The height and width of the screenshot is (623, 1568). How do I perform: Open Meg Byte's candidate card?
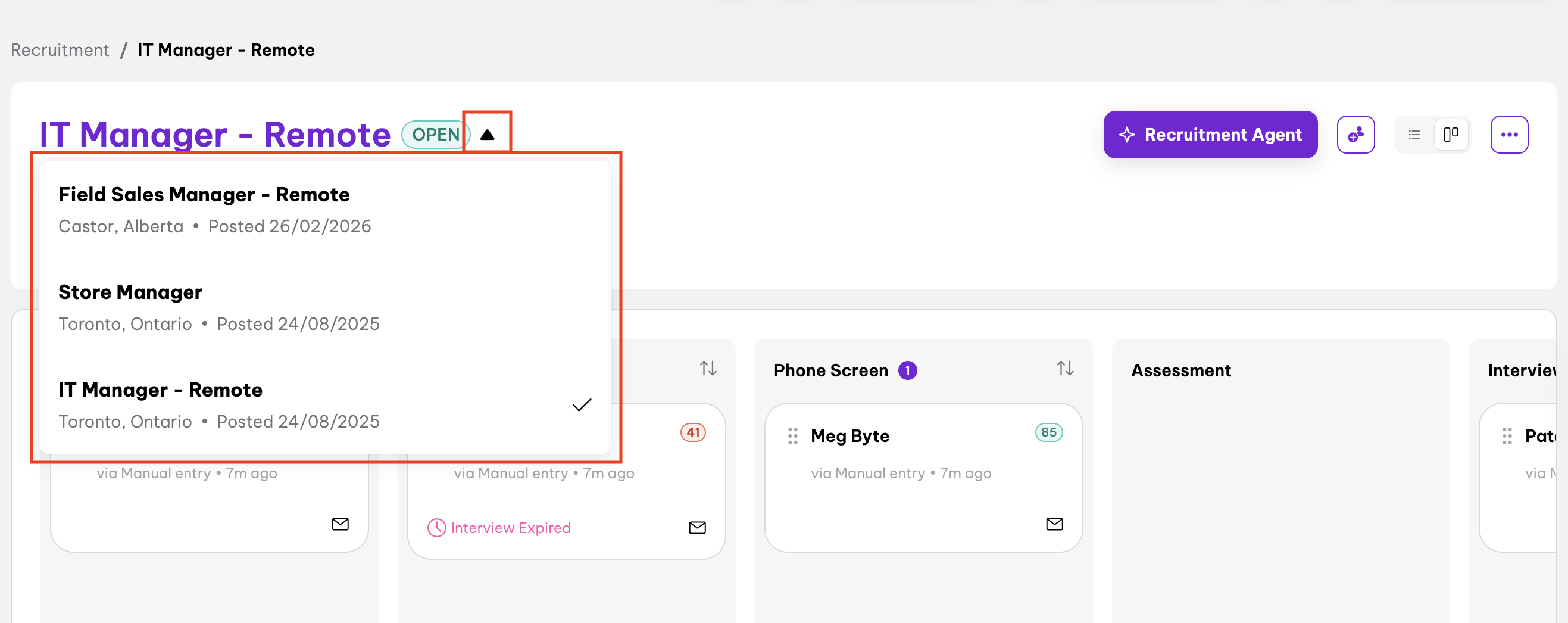point(849,435)
